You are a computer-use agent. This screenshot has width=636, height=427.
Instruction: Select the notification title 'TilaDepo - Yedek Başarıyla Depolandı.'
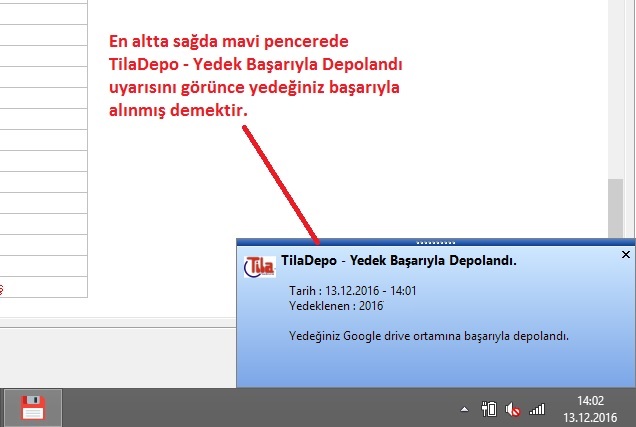(x=399, y=260)
